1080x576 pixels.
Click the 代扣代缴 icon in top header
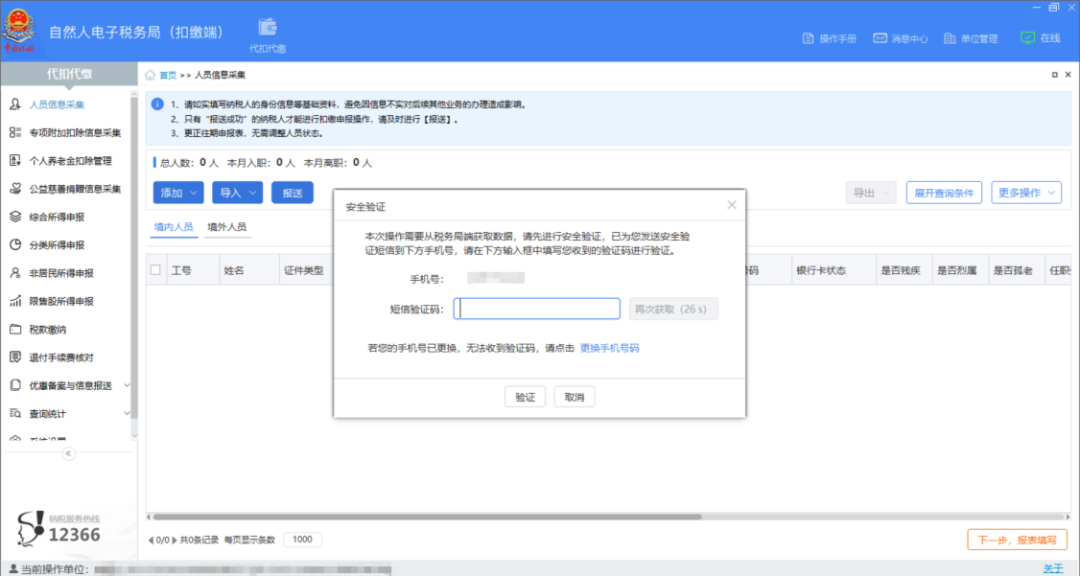pos(267,29)
